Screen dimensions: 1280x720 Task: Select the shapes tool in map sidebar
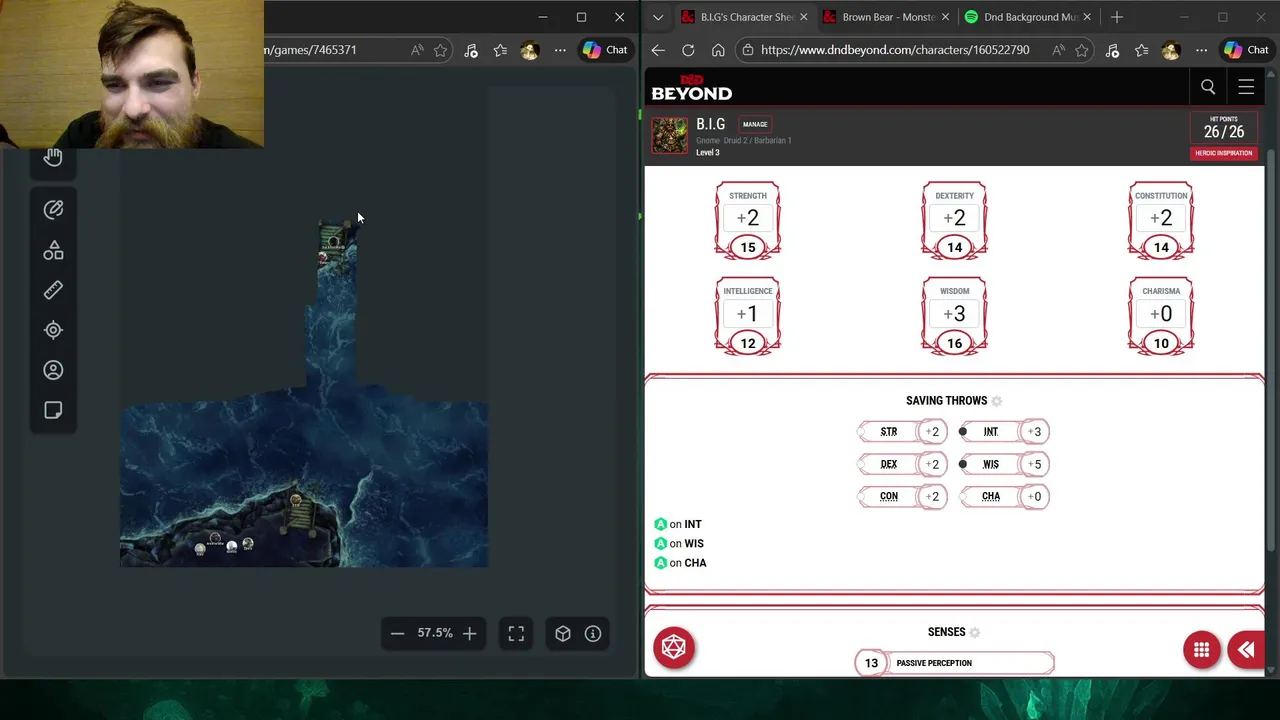pos(53,250)
